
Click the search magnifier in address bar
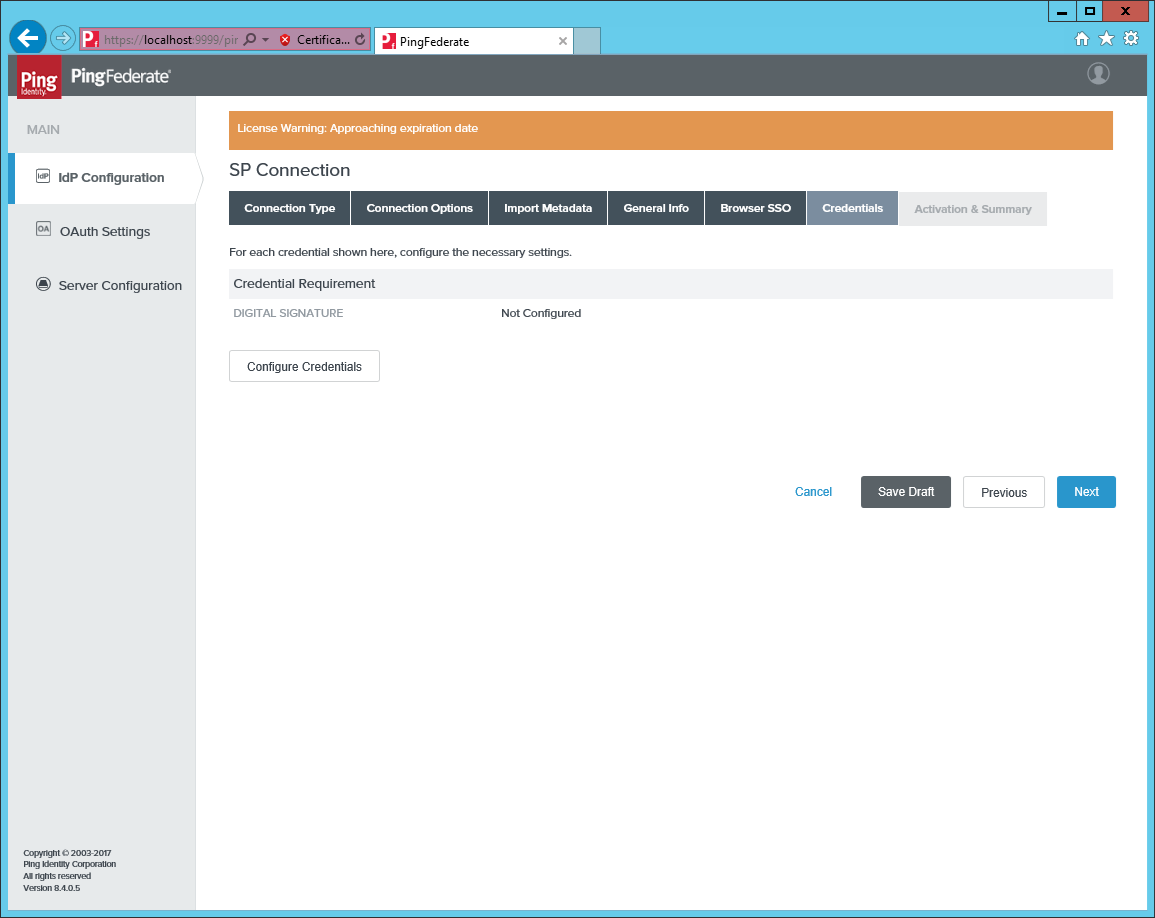pyautogui.click(x=250, y=39)
